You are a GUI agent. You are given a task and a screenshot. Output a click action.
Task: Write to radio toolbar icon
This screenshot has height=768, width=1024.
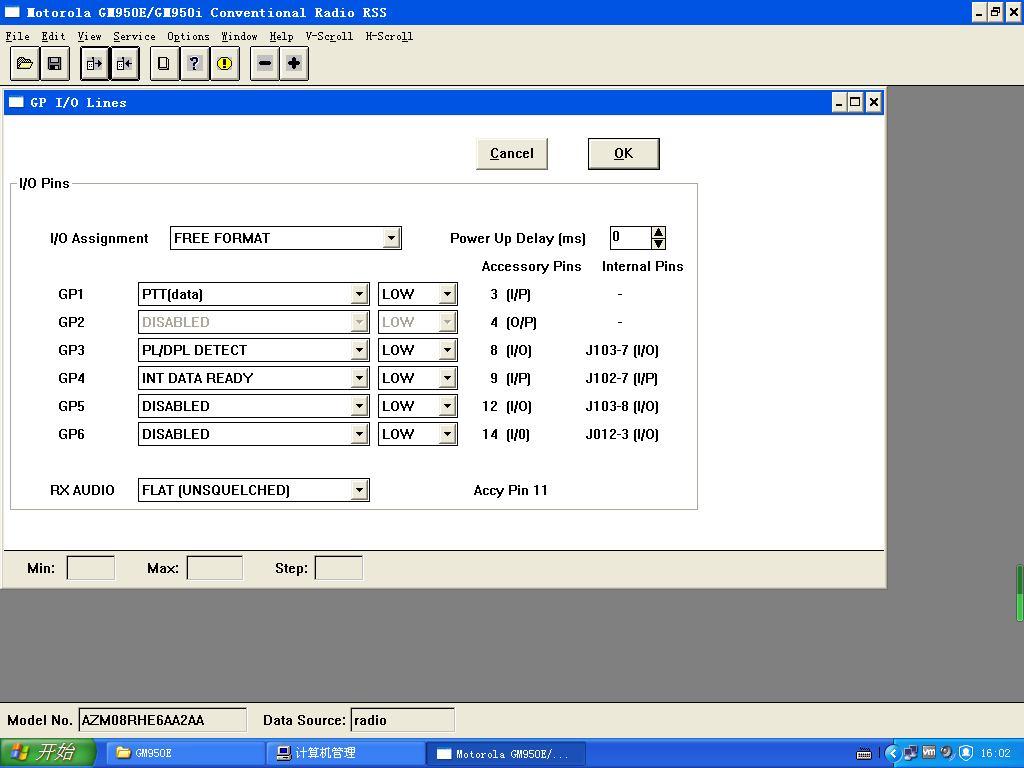tap(124, 63)
